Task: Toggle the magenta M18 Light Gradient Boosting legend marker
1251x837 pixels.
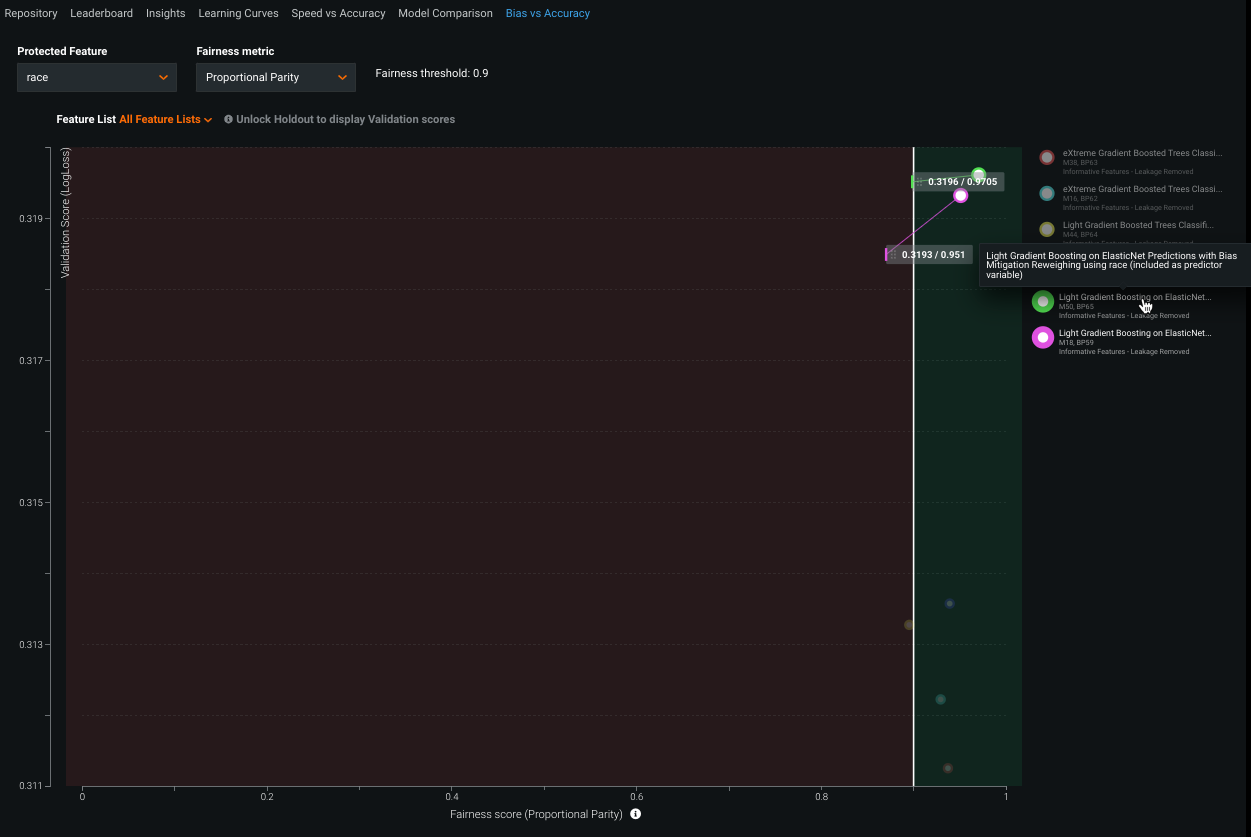Action: pos(1043,338)
